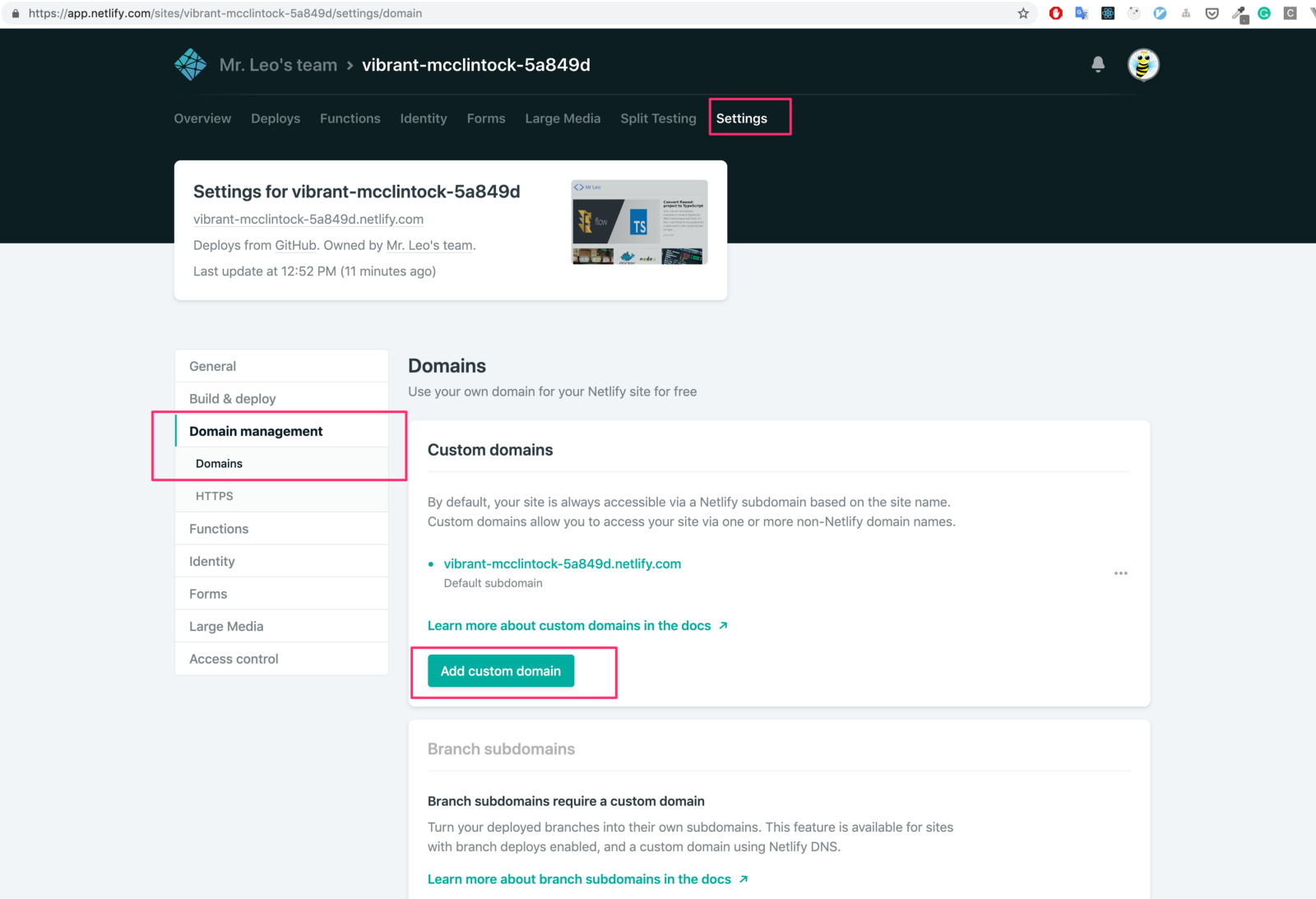Open the Forms top tab
The height and width of the screenshot is (899, 1316).
click(x=486, y=118)
